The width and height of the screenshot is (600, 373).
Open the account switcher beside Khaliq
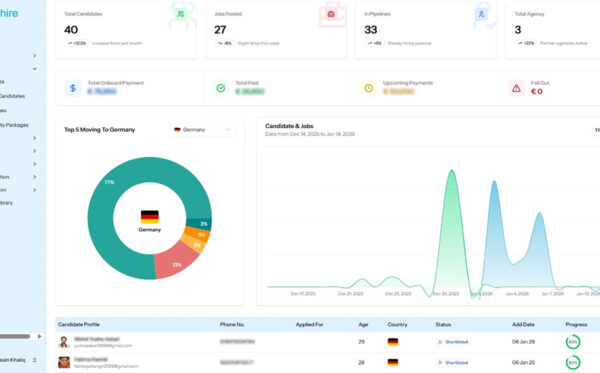[35, 360]
